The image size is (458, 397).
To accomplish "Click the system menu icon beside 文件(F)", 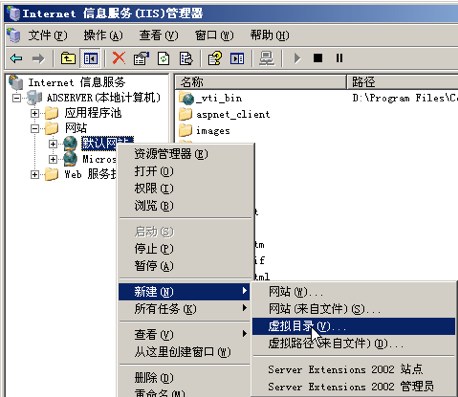I will [14, 35].
